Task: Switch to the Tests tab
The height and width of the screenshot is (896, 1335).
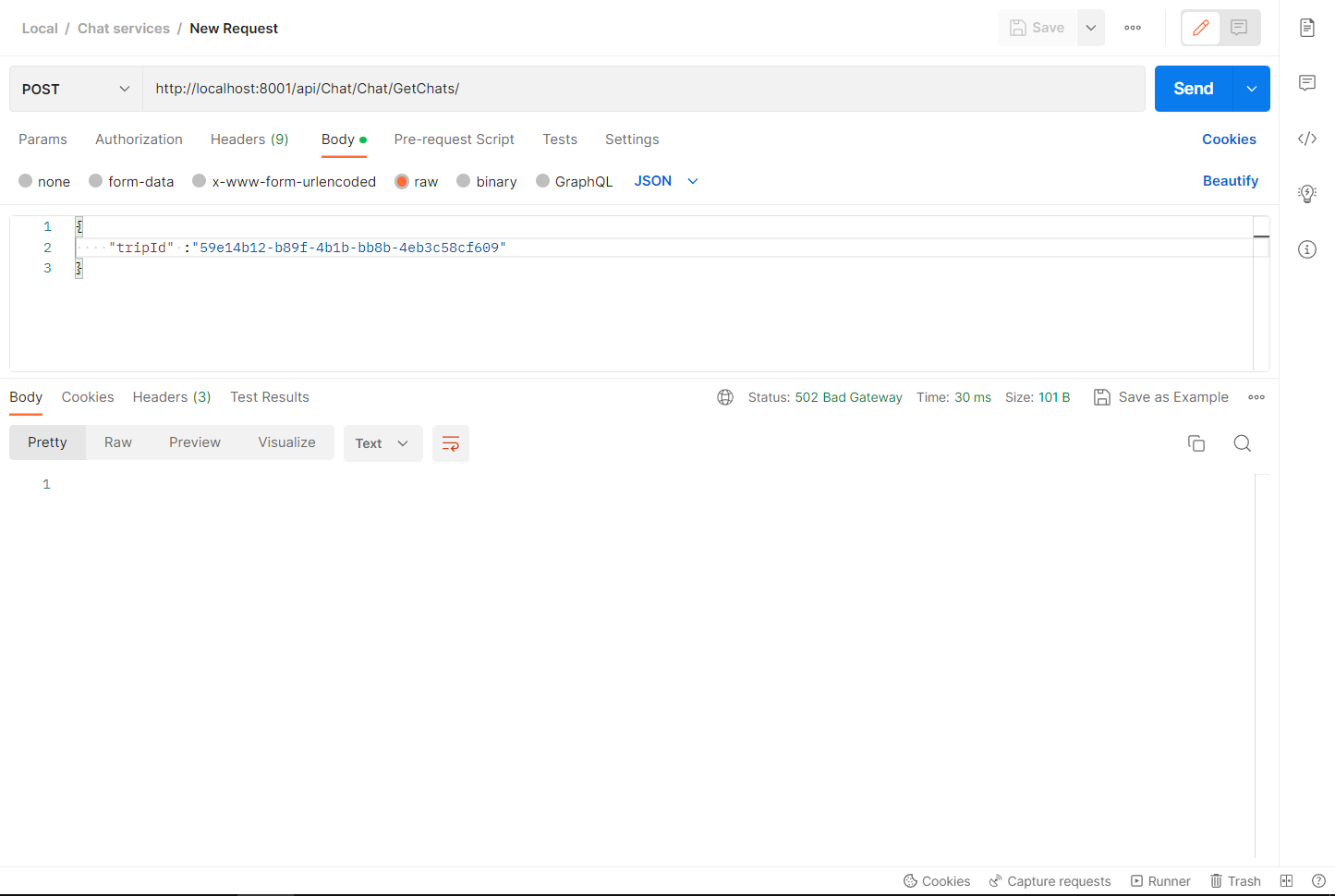Action: click(x=559, y=139)
